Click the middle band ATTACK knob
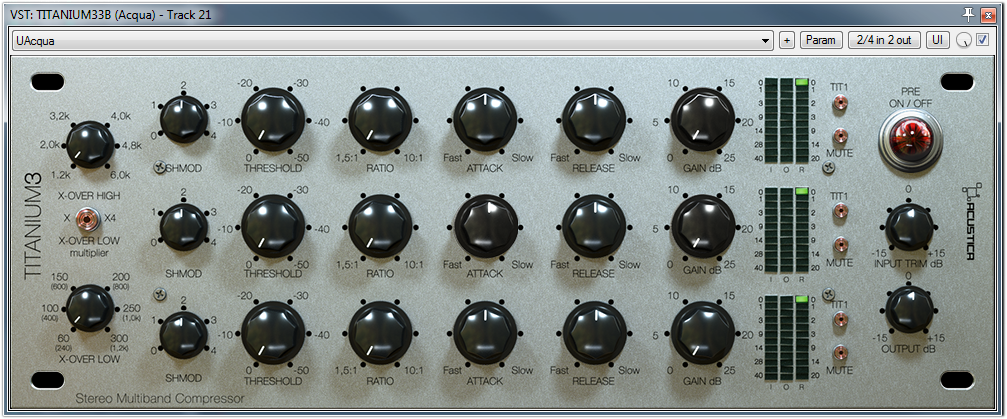Viewport: 1007px width, 419px height. click(486, 227)
